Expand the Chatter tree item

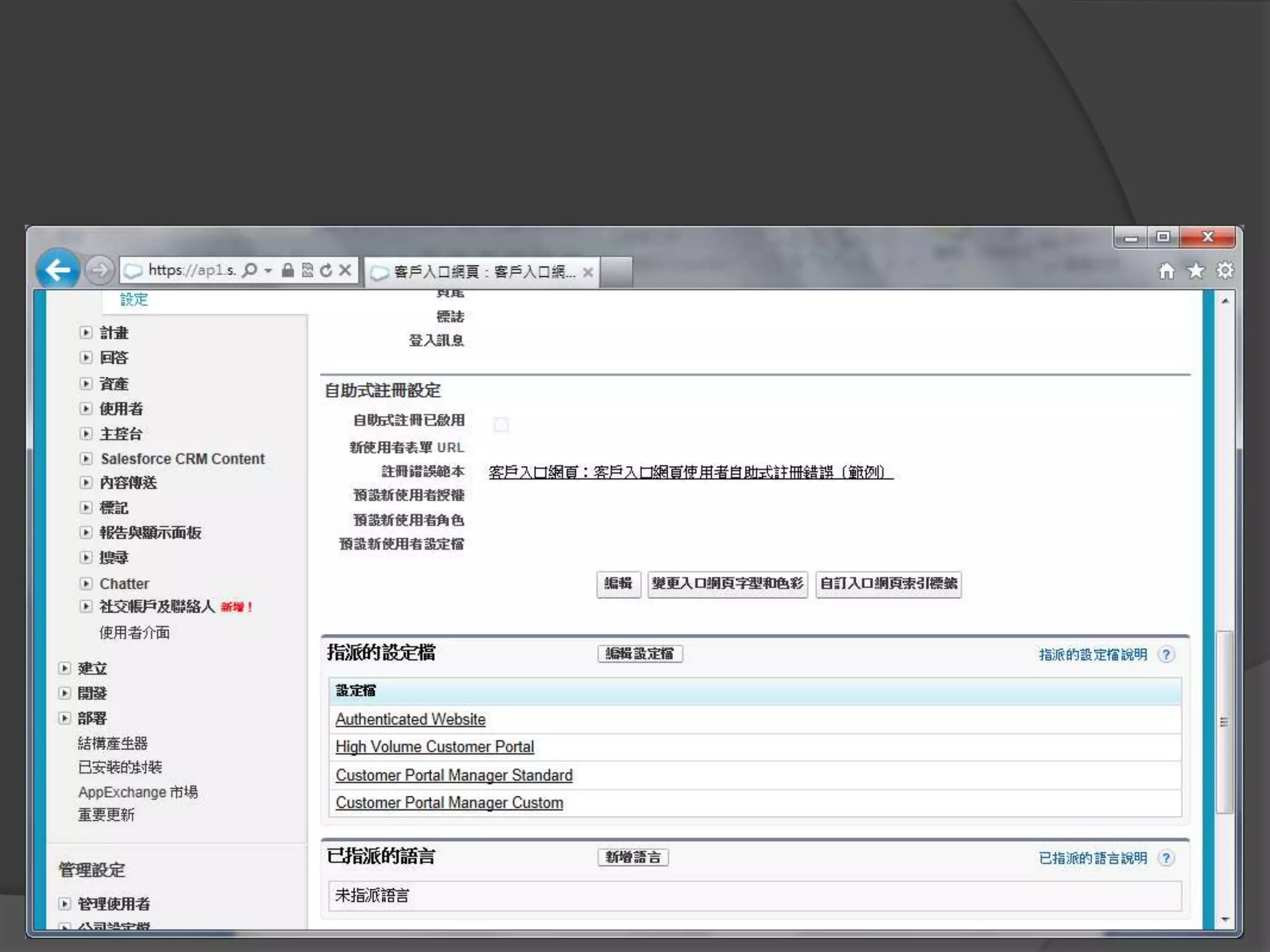pyautogui.click(x=86, y=583)
